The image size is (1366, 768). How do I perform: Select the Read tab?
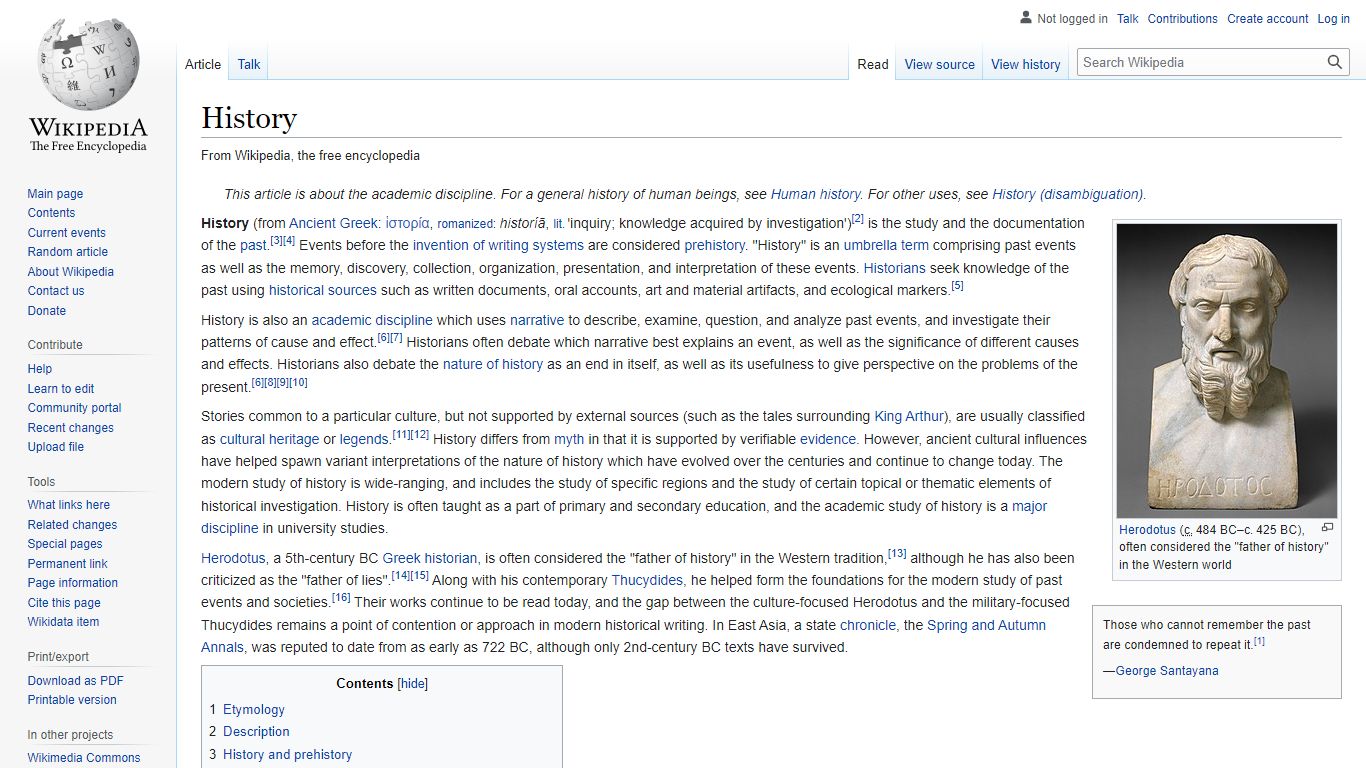pos(873,64)
